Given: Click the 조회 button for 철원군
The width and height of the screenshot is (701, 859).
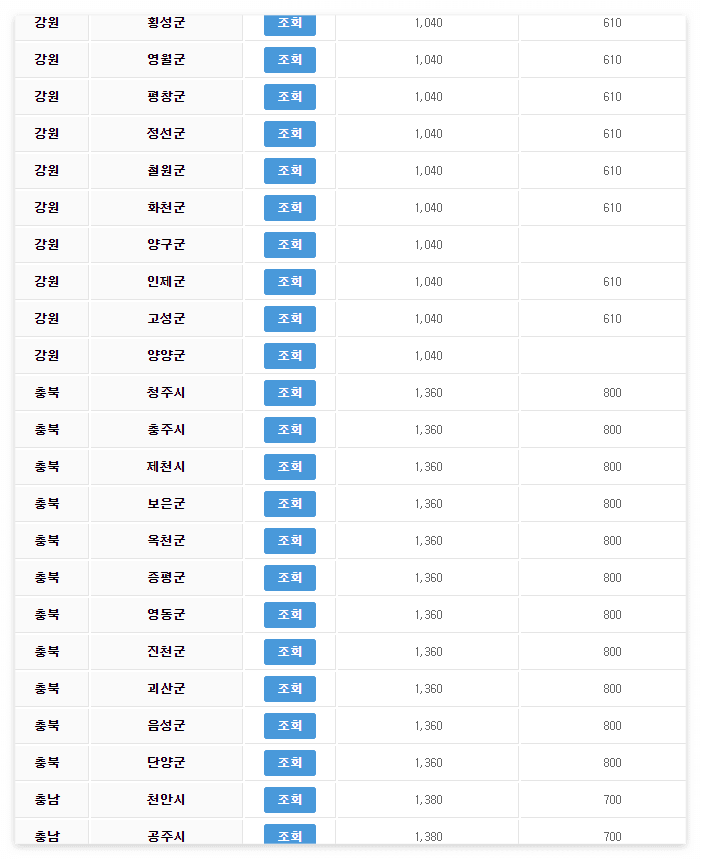Looking at the screenshot, I should coord(289,171).
